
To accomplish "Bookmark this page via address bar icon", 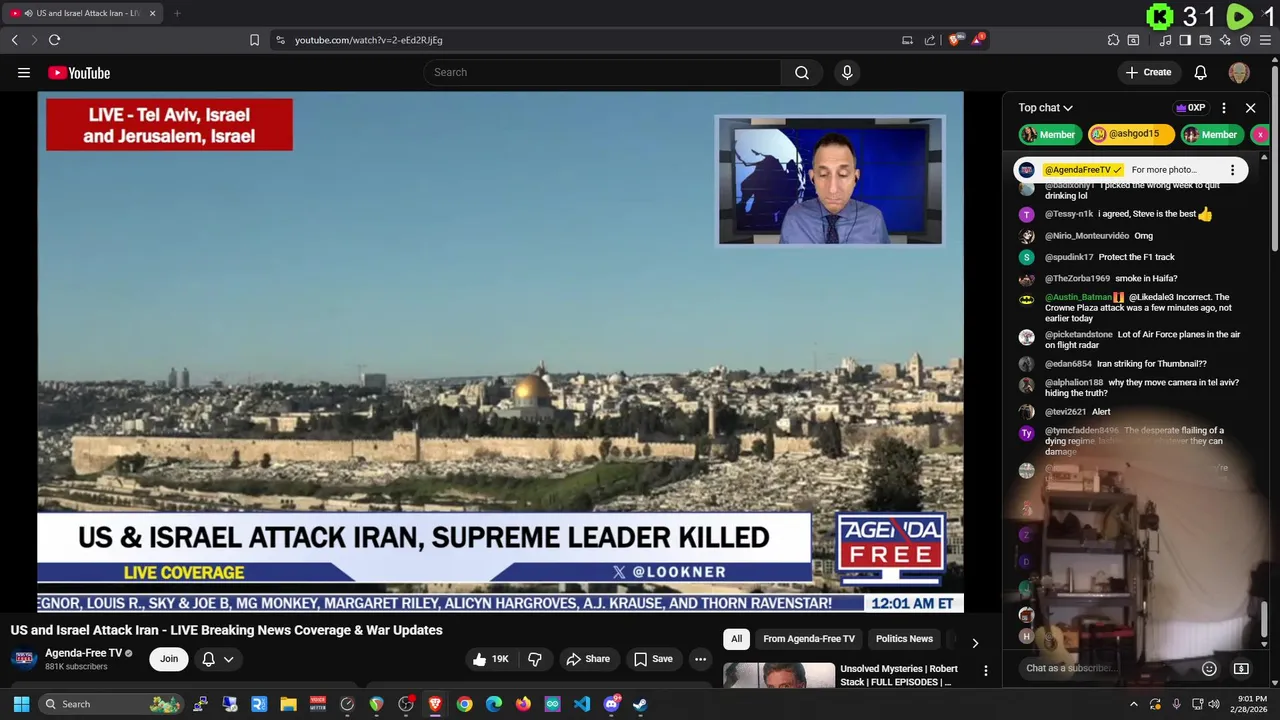I will tap(254, 40).
